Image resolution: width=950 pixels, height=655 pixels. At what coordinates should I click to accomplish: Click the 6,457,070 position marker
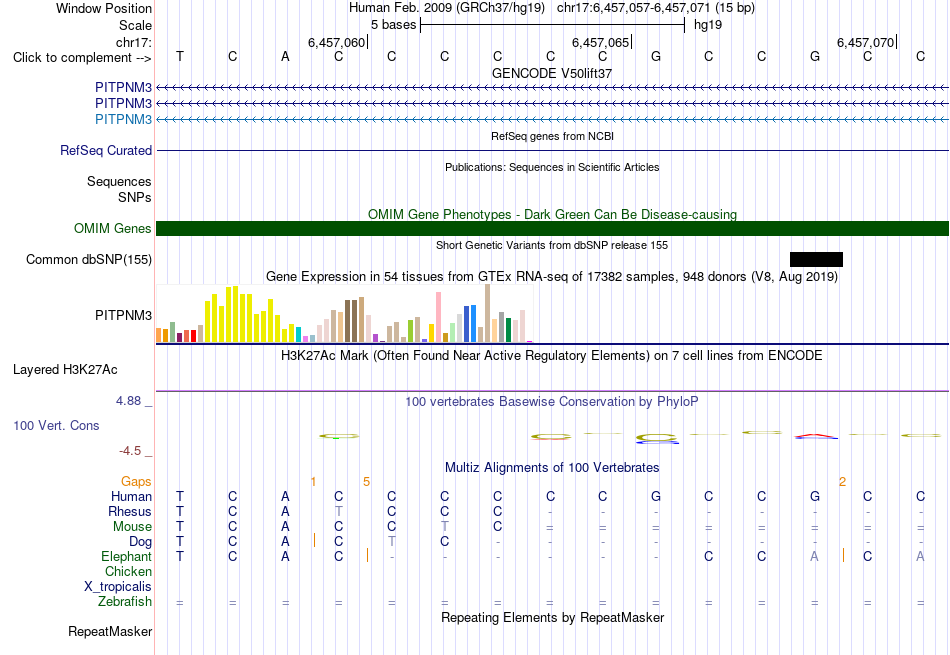pyautogui.click(x=865, y=42)
